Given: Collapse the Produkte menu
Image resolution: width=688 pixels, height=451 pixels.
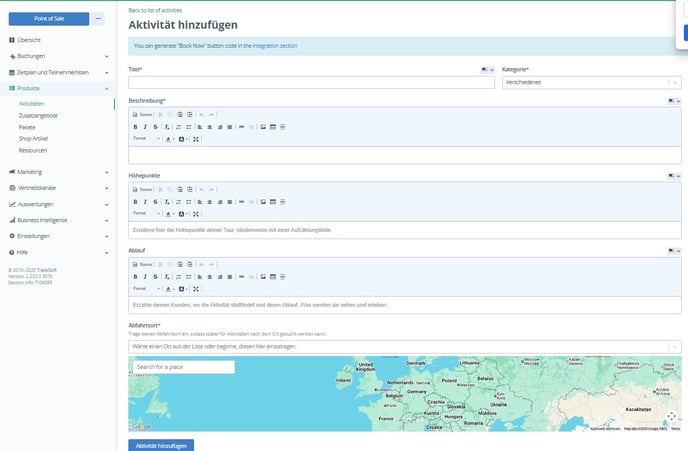Looking at the screenshot, I should pos(58,89).
